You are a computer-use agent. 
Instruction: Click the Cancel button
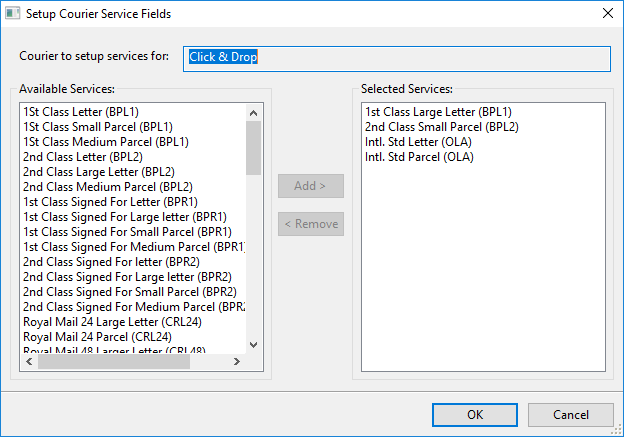point(570,414)
